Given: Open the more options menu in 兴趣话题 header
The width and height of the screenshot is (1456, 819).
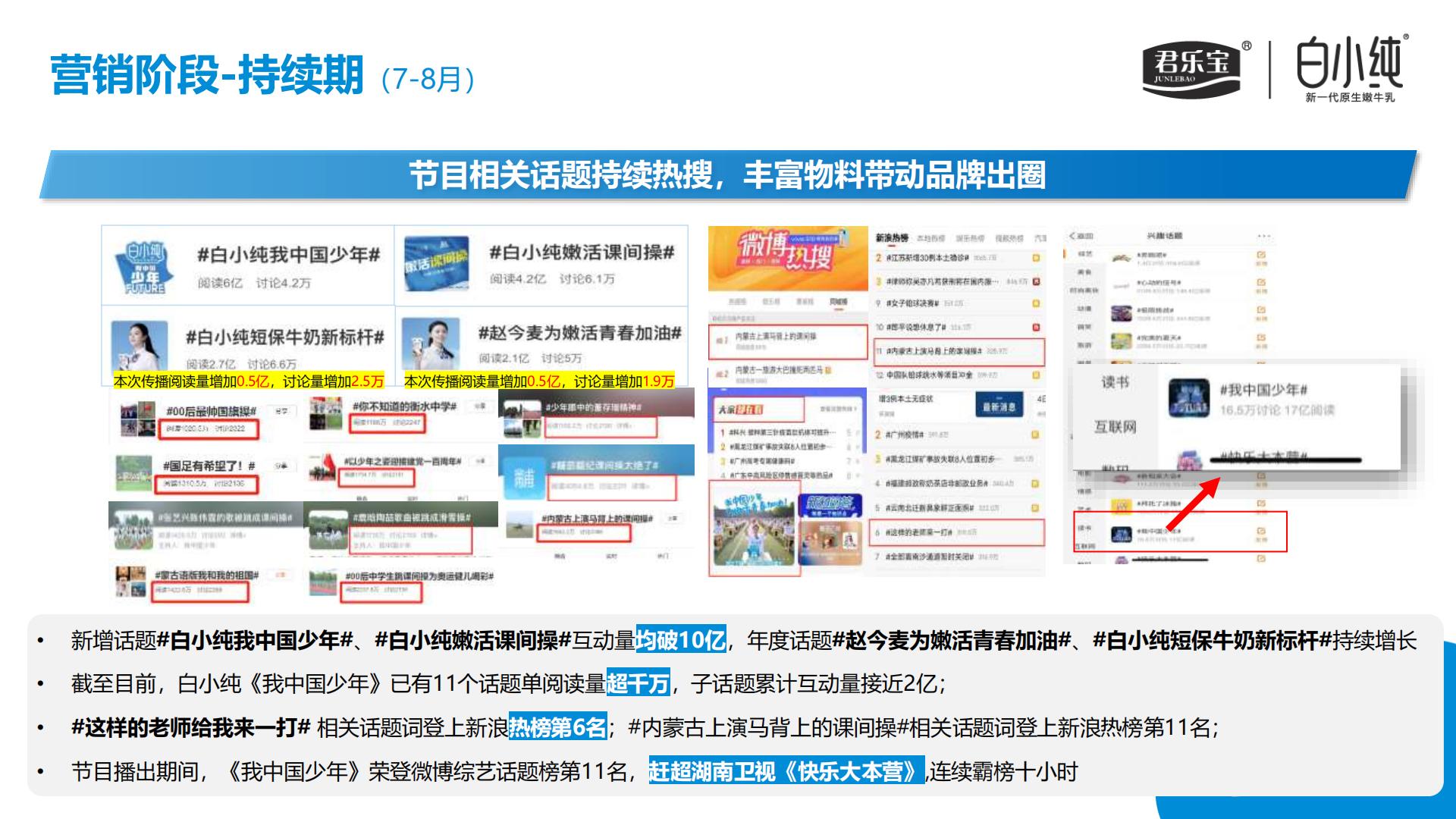Looking at the screenshot, I should [x=1265, y=237].
